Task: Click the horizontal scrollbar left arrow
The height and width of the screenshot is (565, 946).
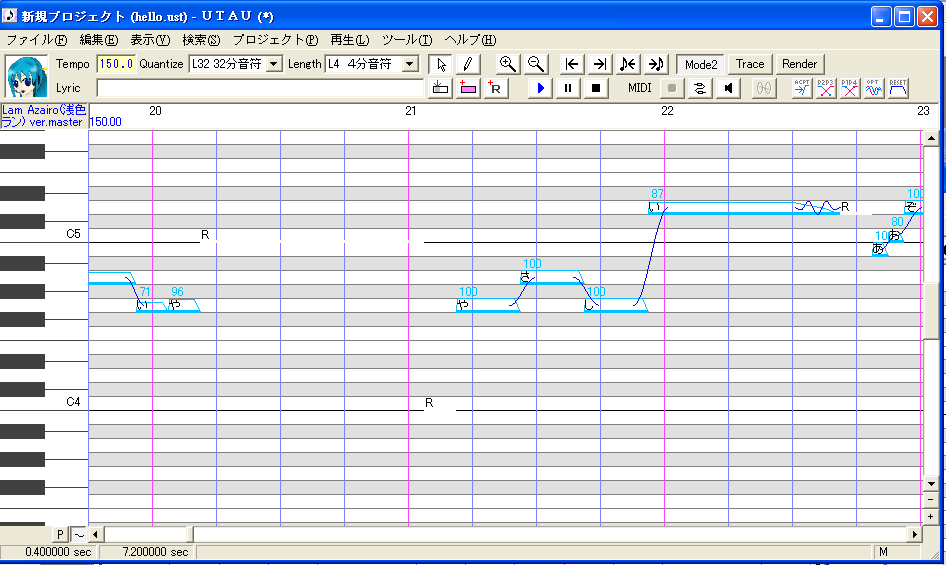Action: pyautogui.click(x=95, y=534)
